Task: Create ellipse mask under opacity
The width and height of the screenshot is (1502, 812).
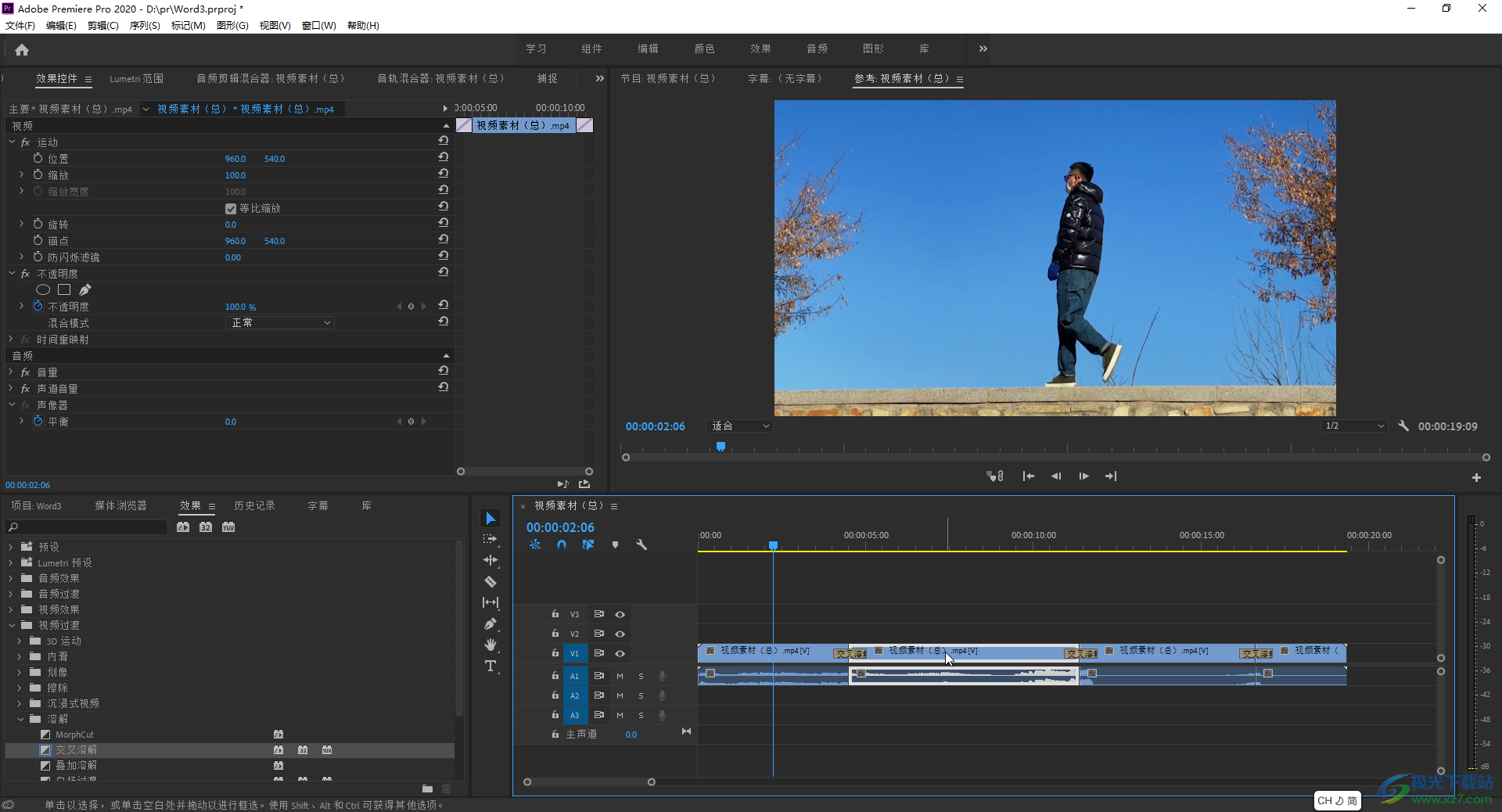Action: tap(43, 290)
